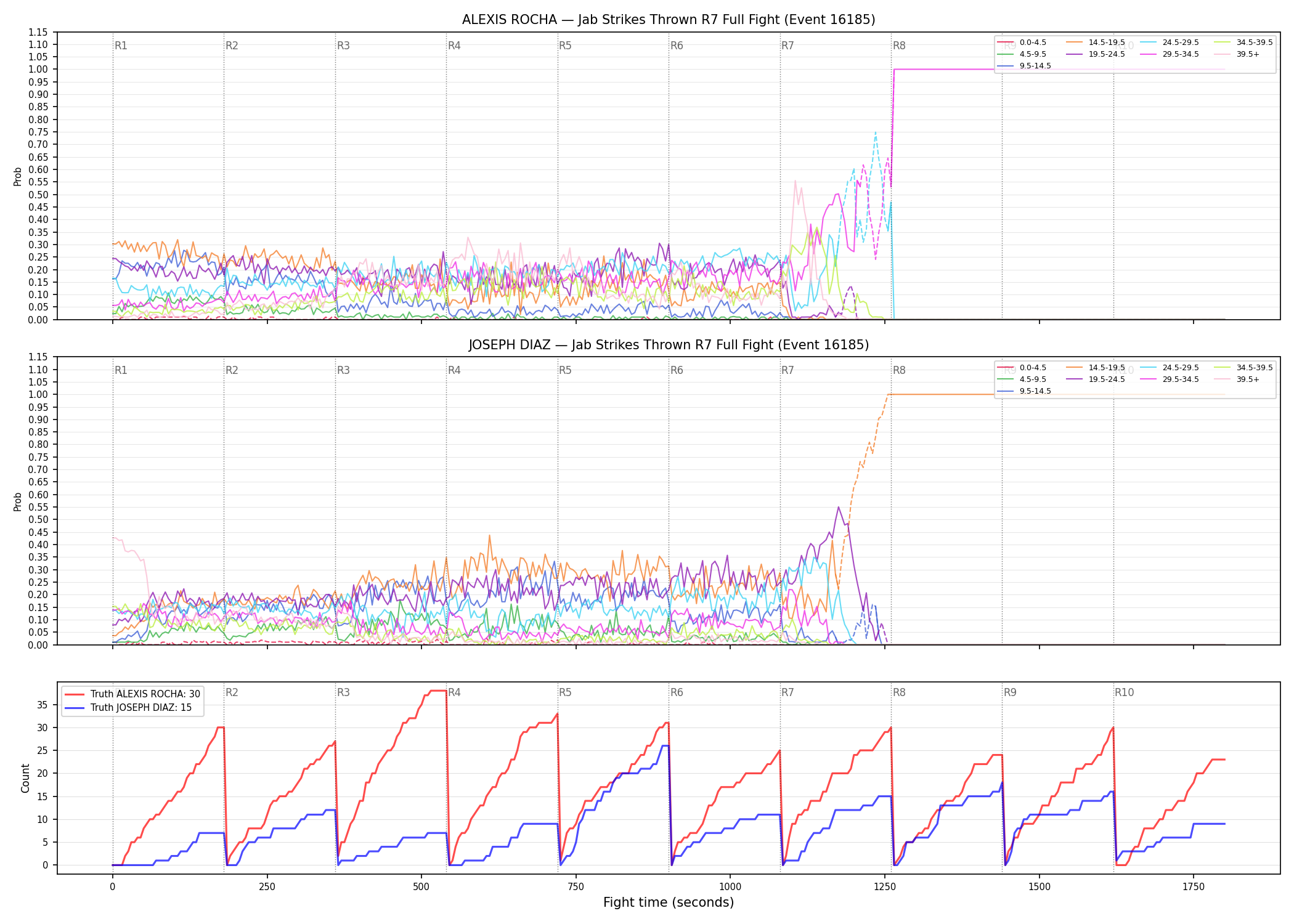Click 'Prob' axis label on Alexis Rocha chart
The height and width of the screenshot is (924, 1294).
18,176
